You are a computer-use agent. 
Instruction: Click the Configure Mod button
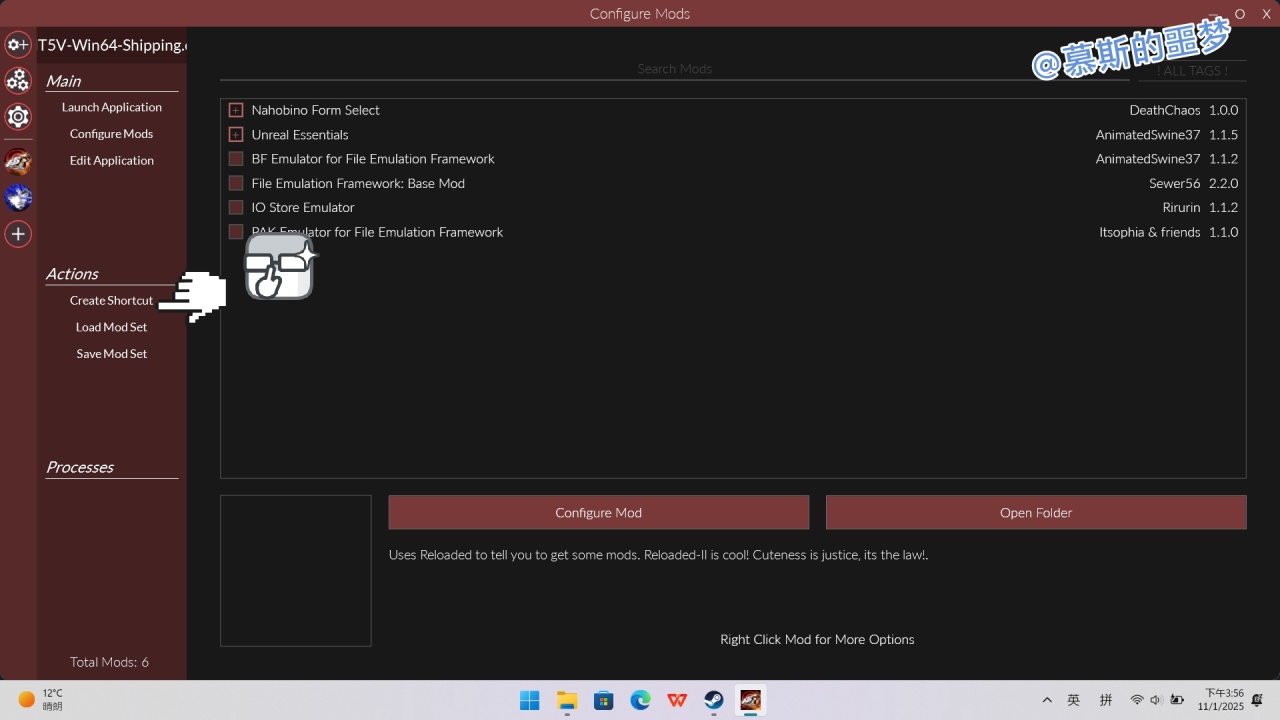pyautogui.click(x=599, y=512)
